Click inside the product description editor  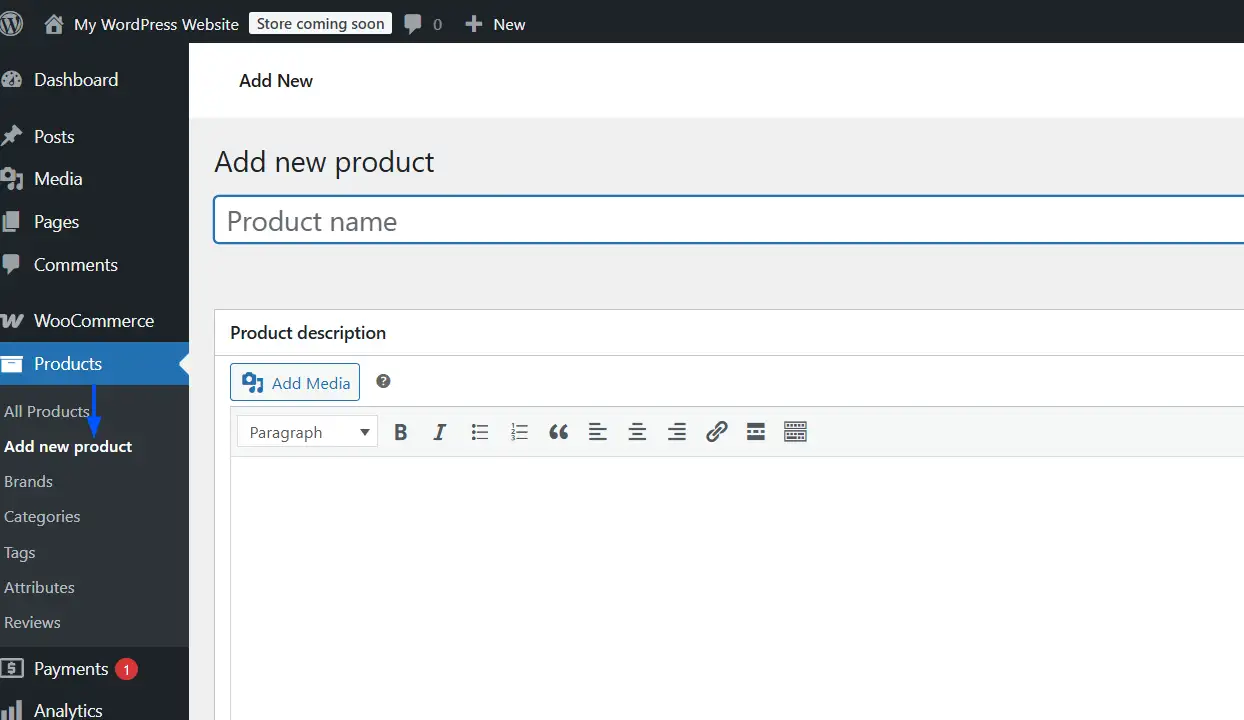(737, 588)
